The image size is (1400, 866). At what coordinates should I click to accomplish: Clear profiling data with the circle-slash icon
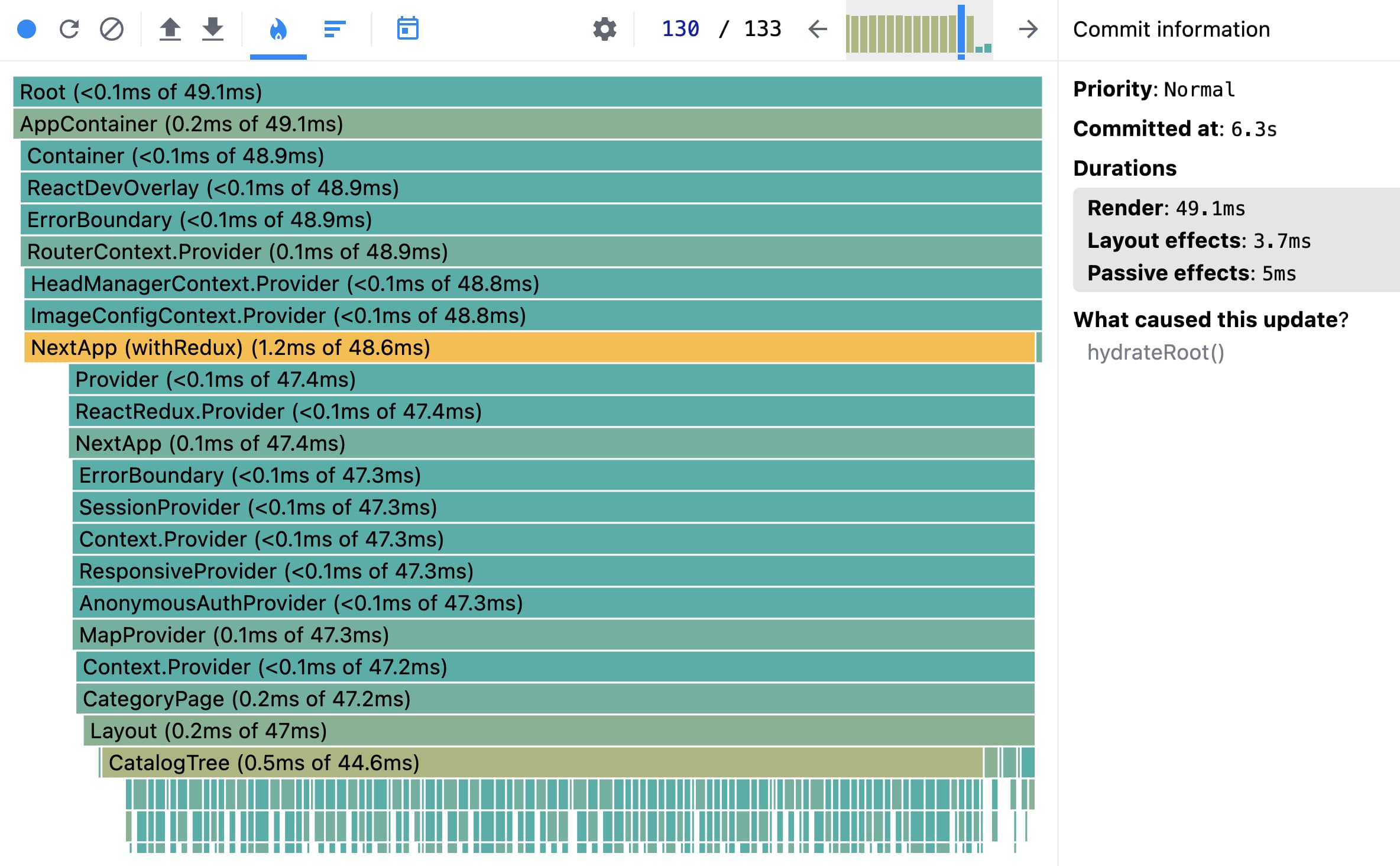[112, 29]
